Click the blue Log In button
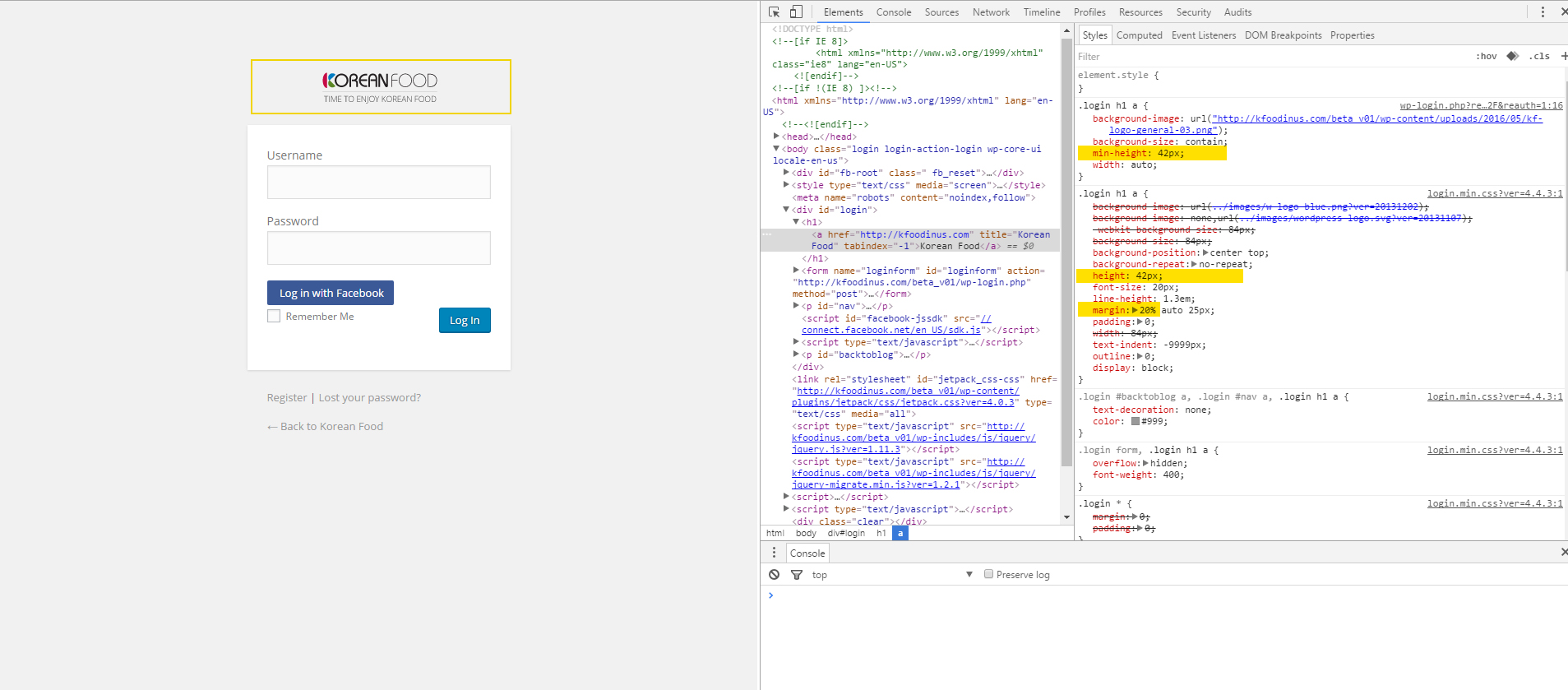The image size is (1568, 690). [x=465, y=320]
